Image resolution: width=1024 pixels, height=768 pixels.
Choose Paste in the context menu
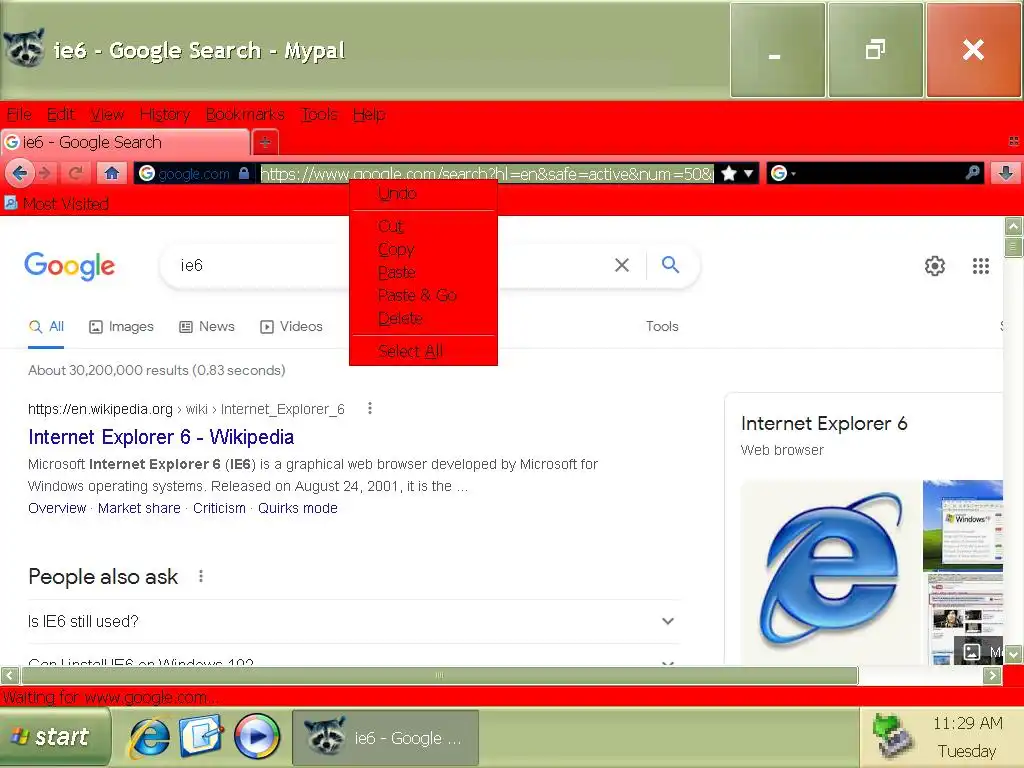pos(423,272)
